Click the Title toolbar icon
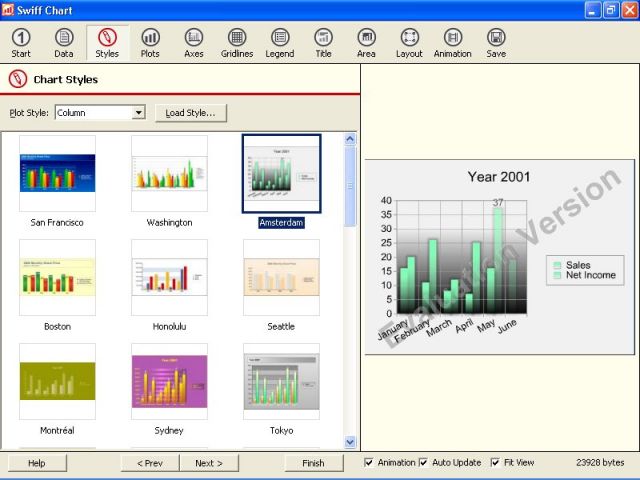 [x=323, y=42]
